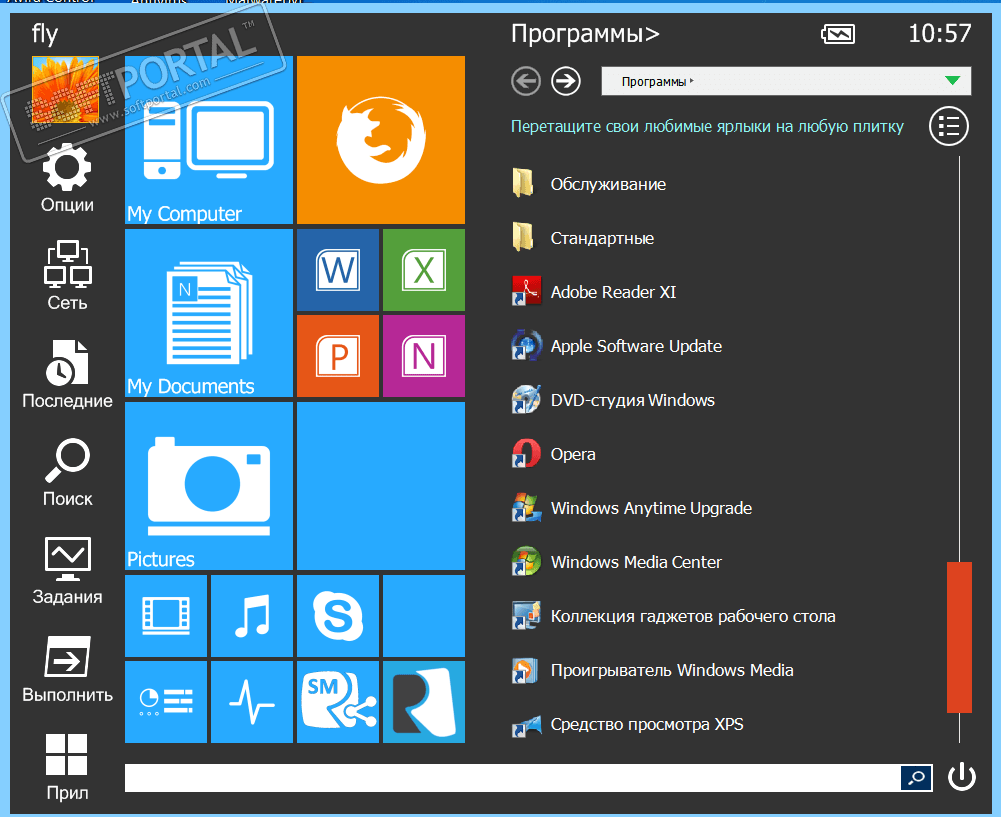Click the flower user avatar picture

[x=65, y=89]
